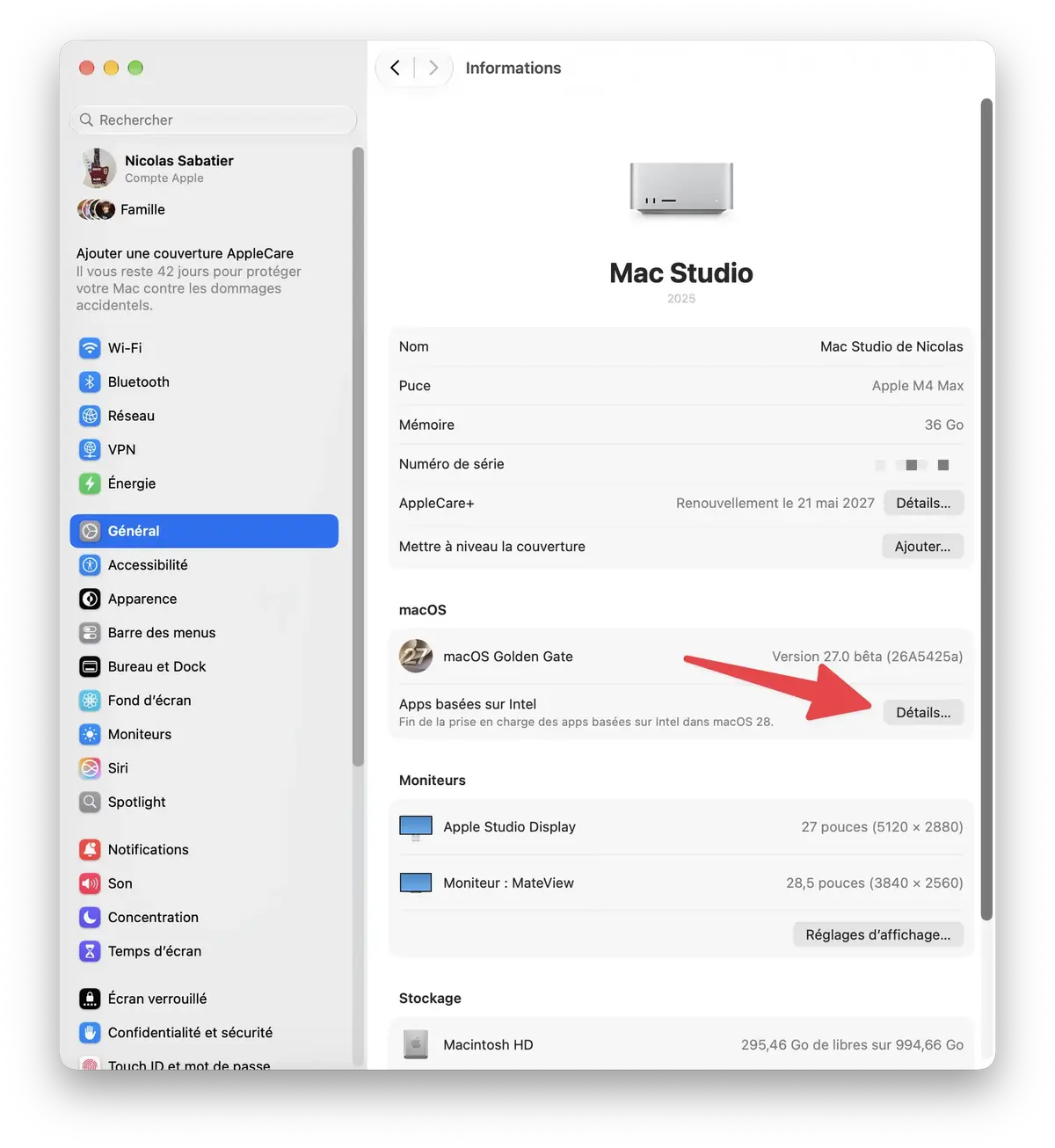The image size is (1055, 1148).
Task: Select the Énergie lightning icon
Action: point(90,483)
